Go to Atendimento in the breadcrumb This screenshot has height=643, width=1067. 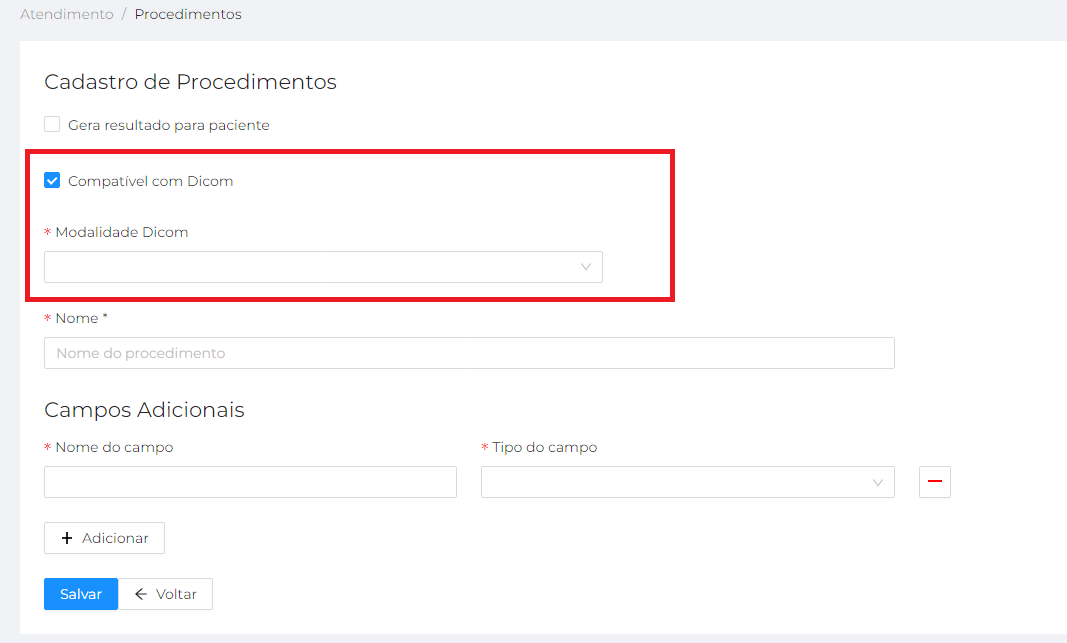pos(67,15)
